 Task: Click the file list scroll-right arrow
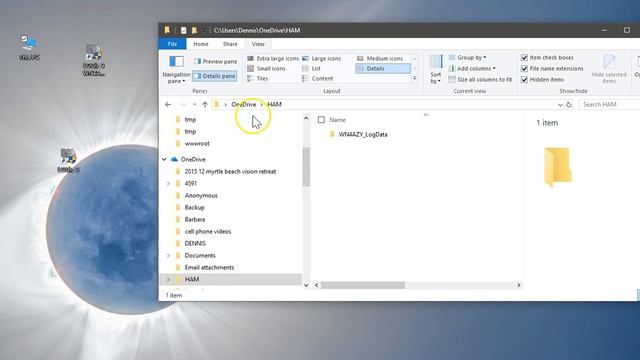(519, 285)
